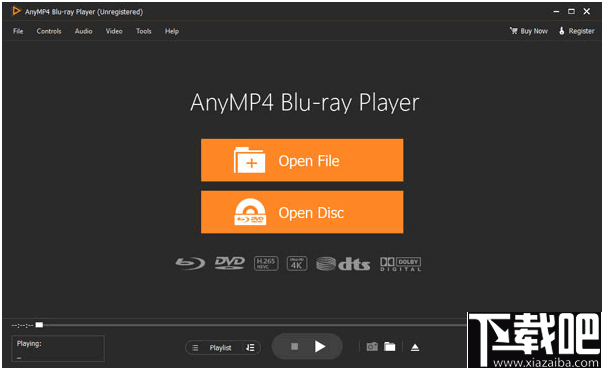This screenshot has height=368, width=603.
Task: Close the AnyMP4 Blu-ray Player window
Action: pos(586,12)
